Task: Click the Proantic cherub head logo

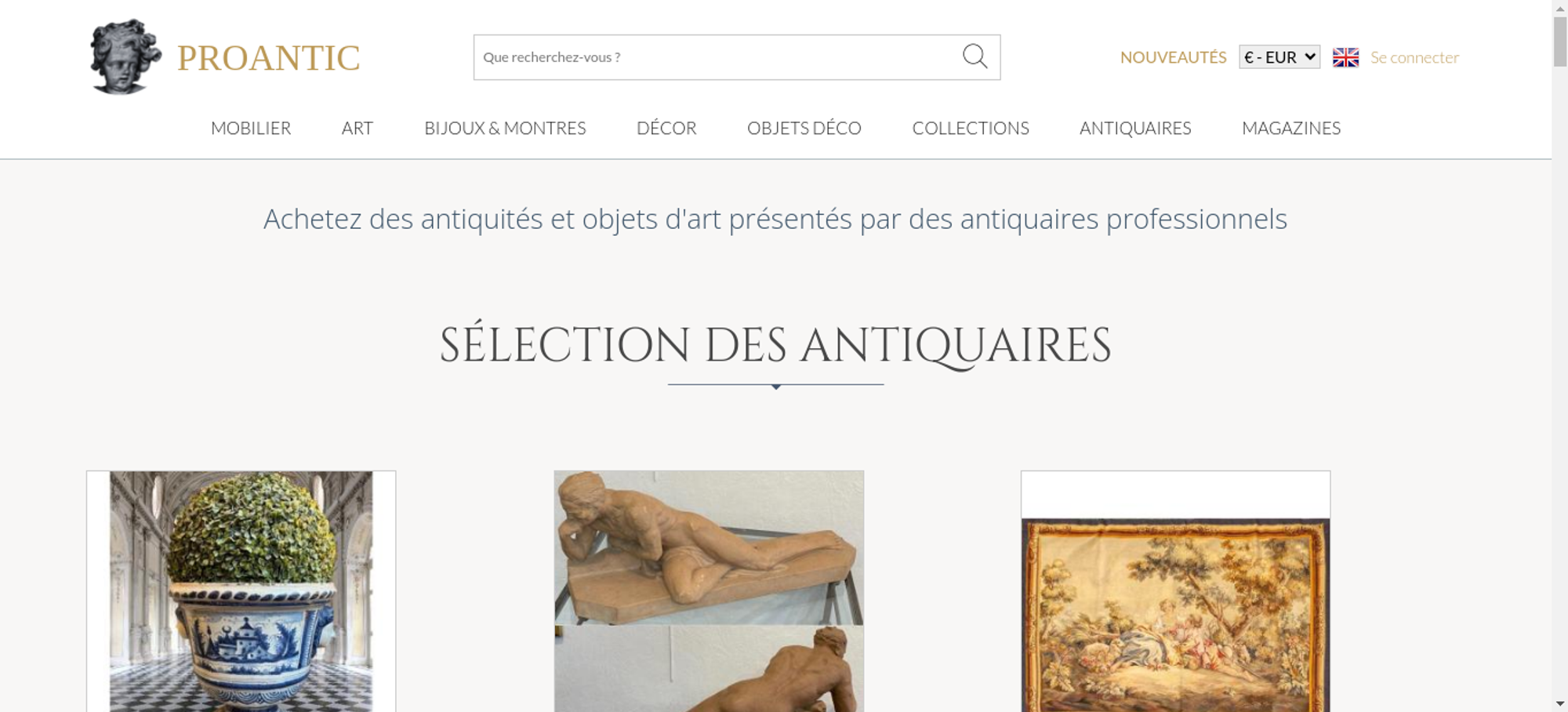Action: coord(125,56)
